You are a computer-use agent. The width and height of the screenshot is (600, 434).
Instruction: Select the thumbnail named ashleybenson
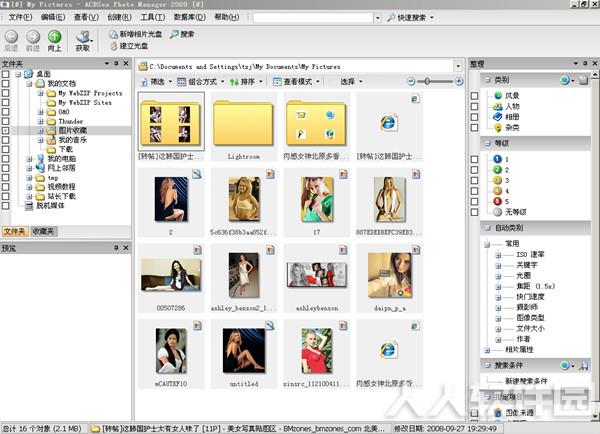[x=316, y=278]
